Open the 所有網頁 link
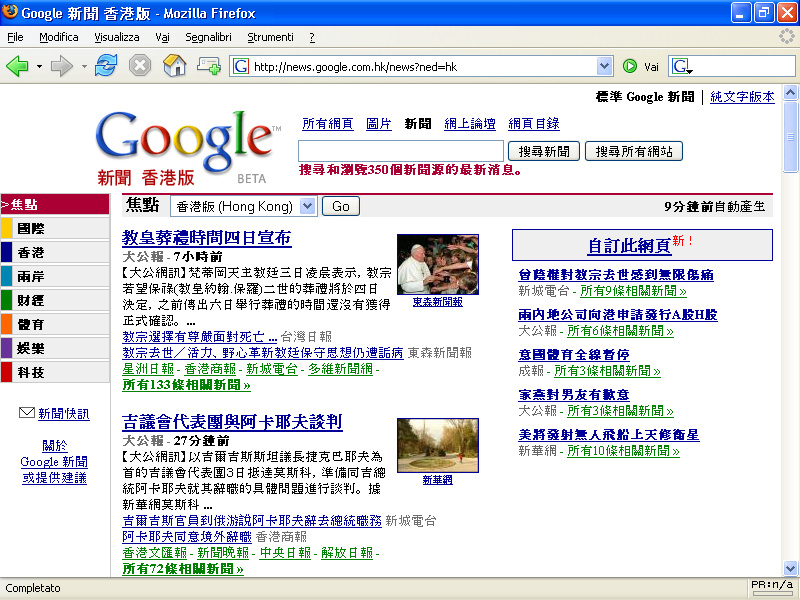The height and width of the screenshot is (600, 800). [x=328, y=123]
